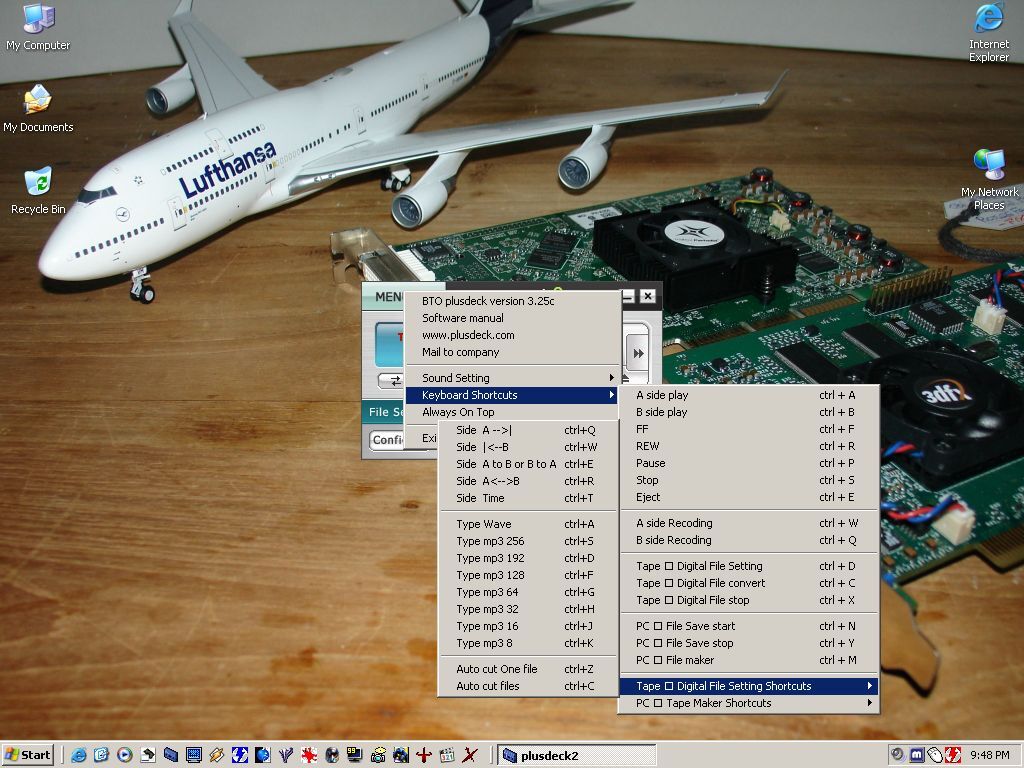Expand the Keyboard Shortcuts submenu
Screen dimensions: 1024x768
(x=511, y=395)
